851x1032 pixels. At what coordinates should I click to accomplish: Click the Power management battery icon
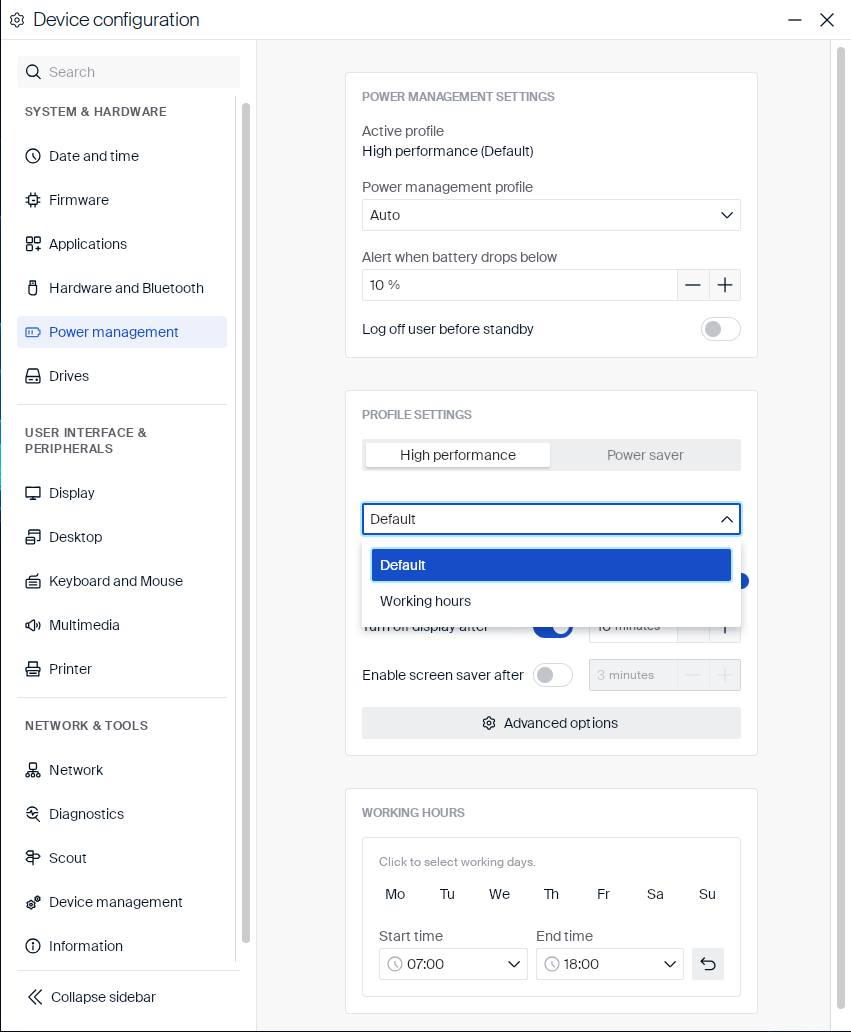(33, 332)
